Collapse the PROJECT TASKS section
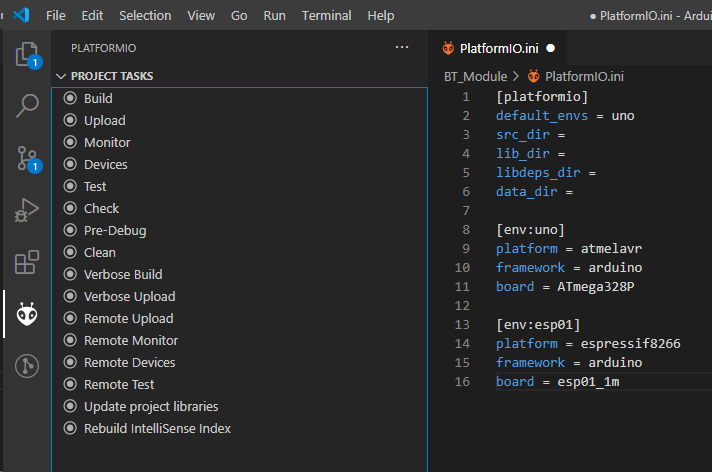The height and width of the screenshot is (472, 712). pyautogui.click(x=61, y=76)
